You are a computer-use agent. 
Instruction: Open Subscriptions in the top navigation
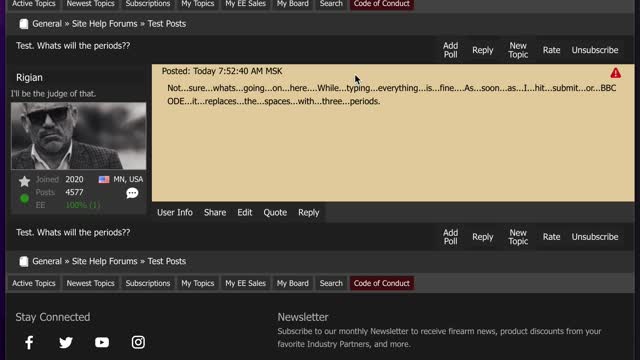[148, 4]
